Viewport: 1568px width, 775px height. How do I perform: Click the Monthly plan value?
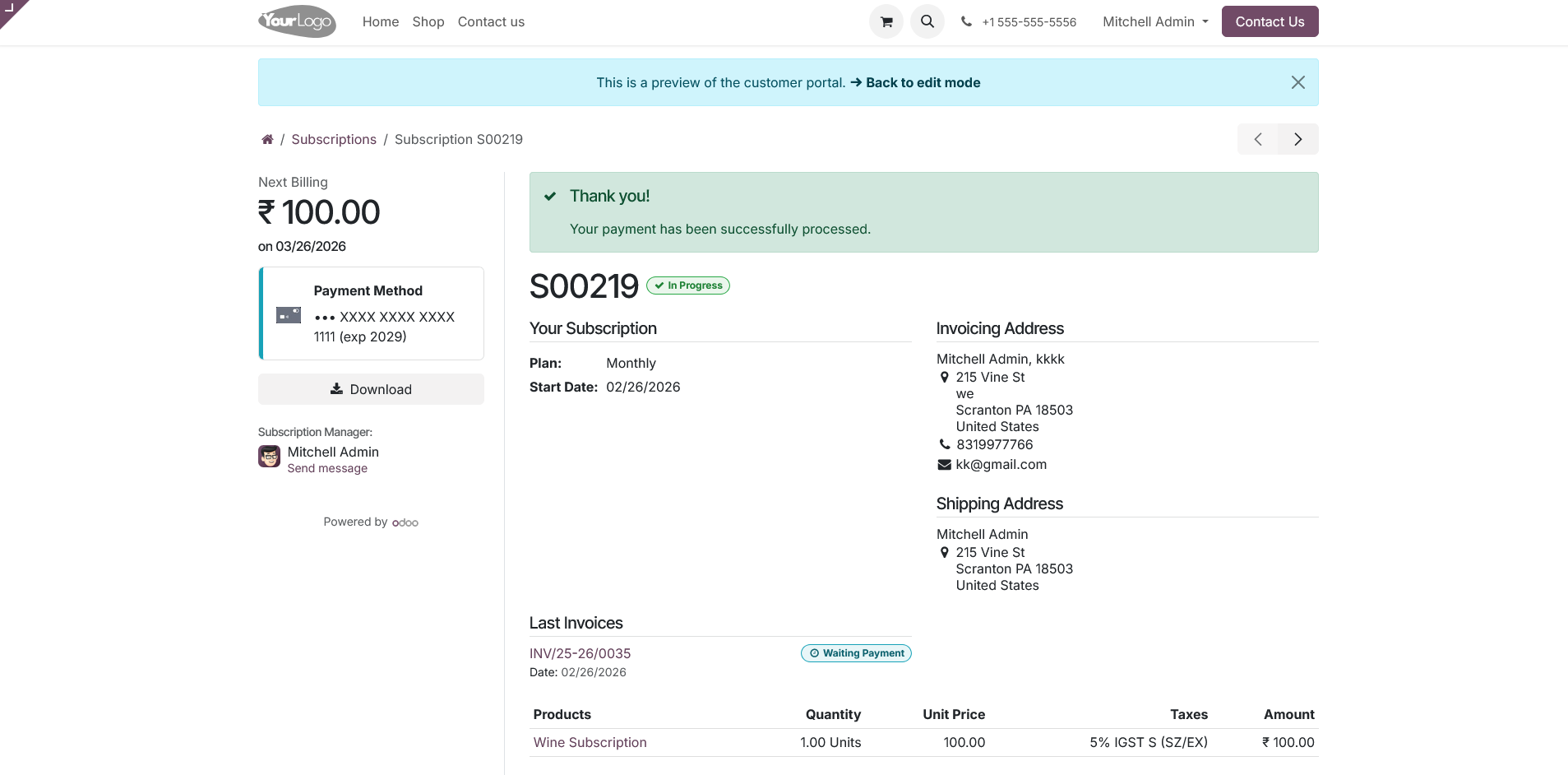point(631,363)
